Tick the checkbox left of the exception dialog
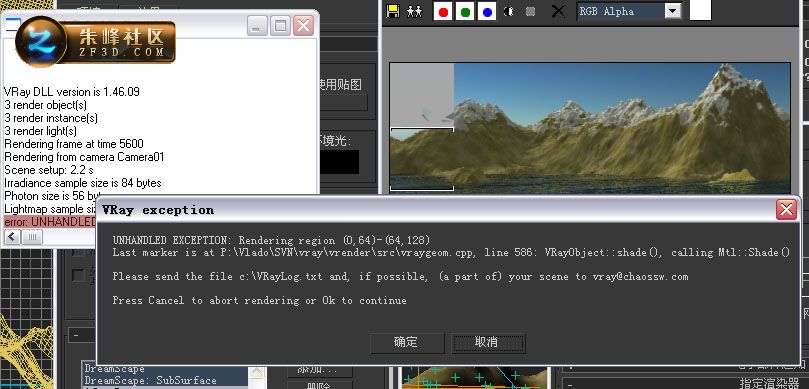This screenshot has width=809, height=389. click(x=78, y=275)
